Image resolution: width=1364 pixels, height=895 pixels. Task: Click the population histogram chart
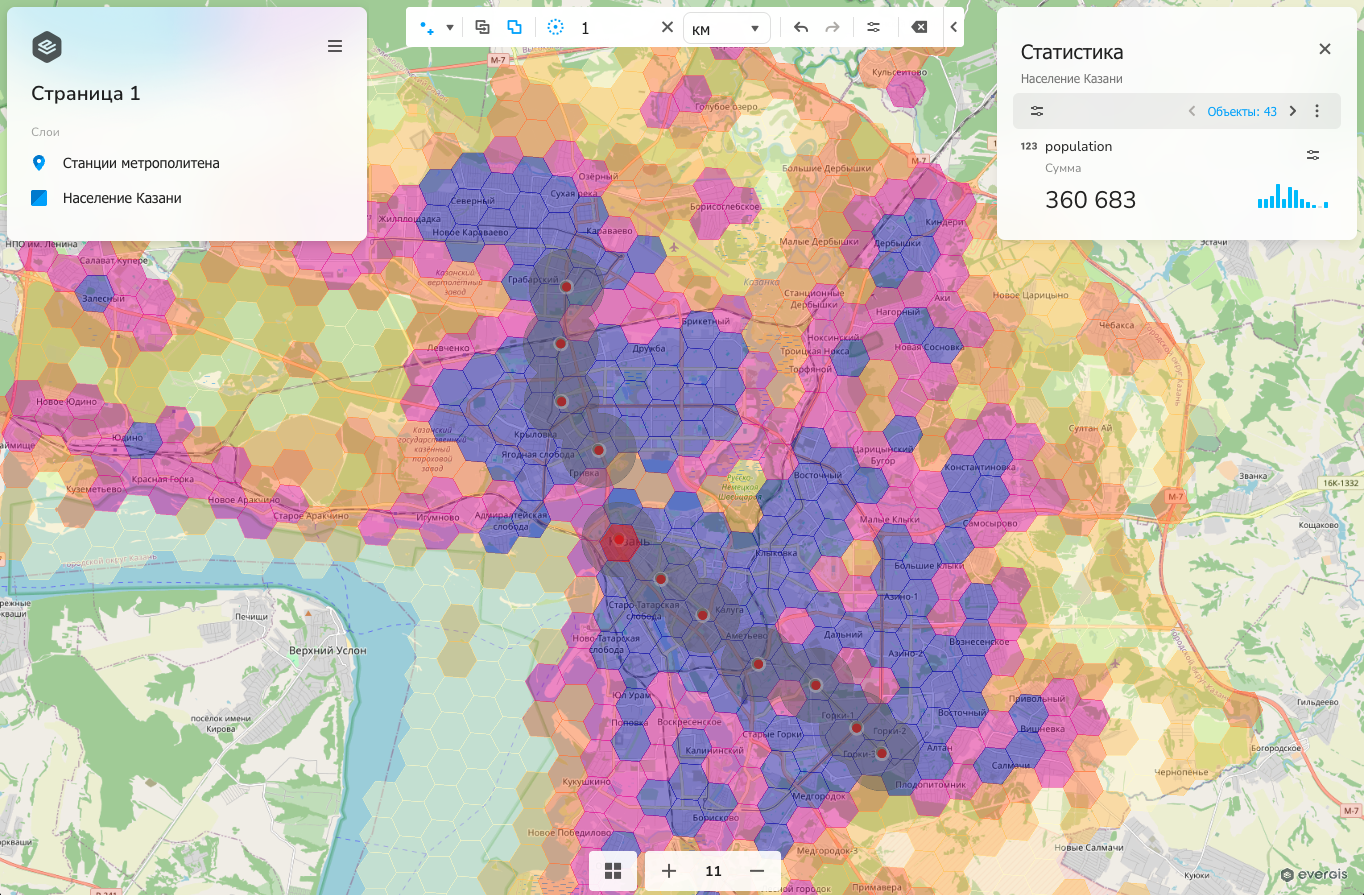1293,196
